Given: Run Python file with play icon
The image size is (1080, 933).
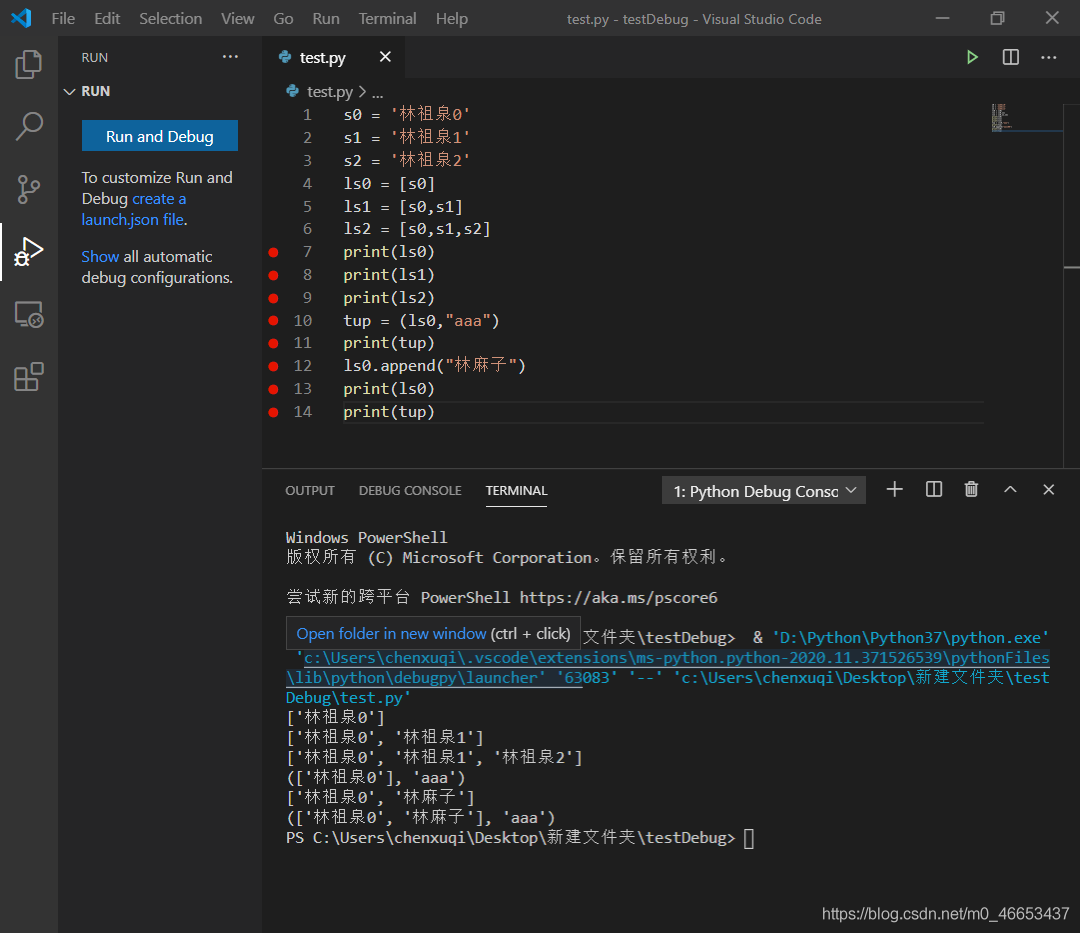Looking at the screenshot, I should (972, 58).
